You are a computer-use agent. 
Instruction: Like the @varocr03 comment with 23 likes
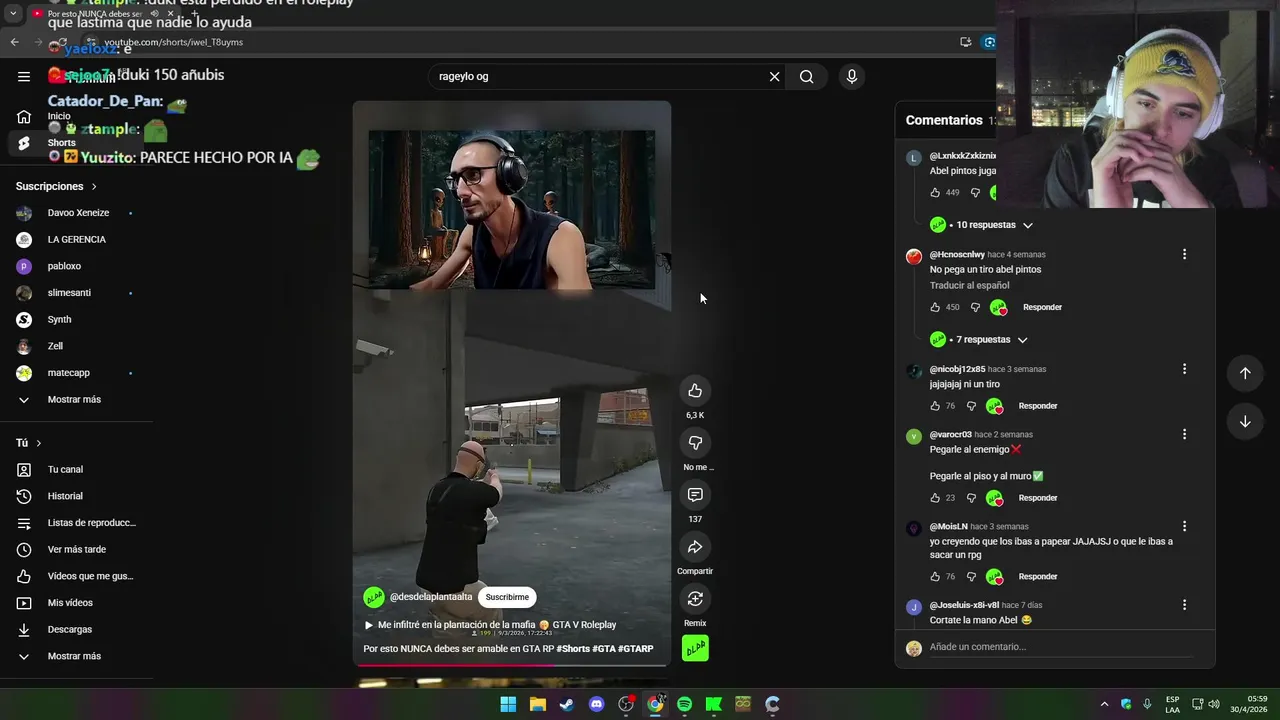(935, 498)
